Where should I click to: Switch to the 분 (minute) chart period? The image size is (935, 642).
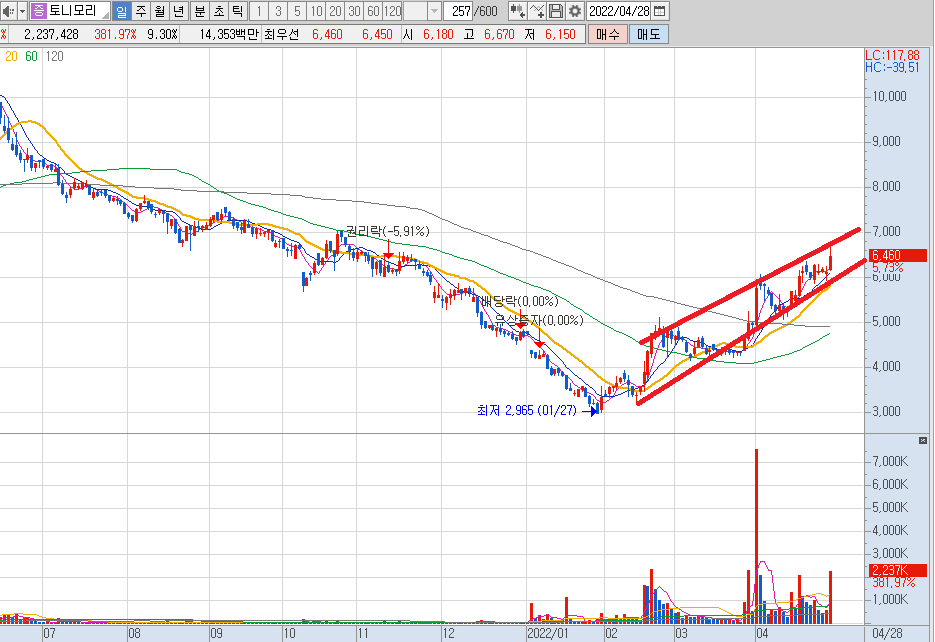(x=200, y=11)
